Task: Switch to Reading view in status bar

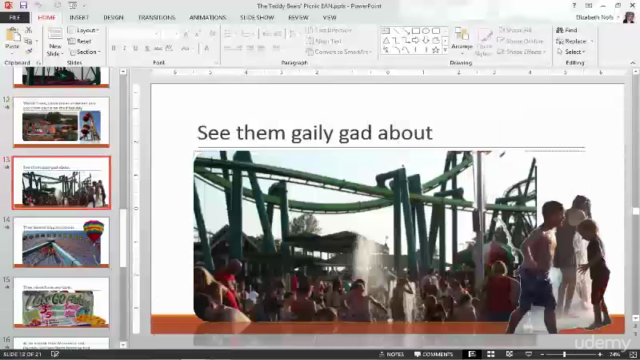Action: click(509, 354)
